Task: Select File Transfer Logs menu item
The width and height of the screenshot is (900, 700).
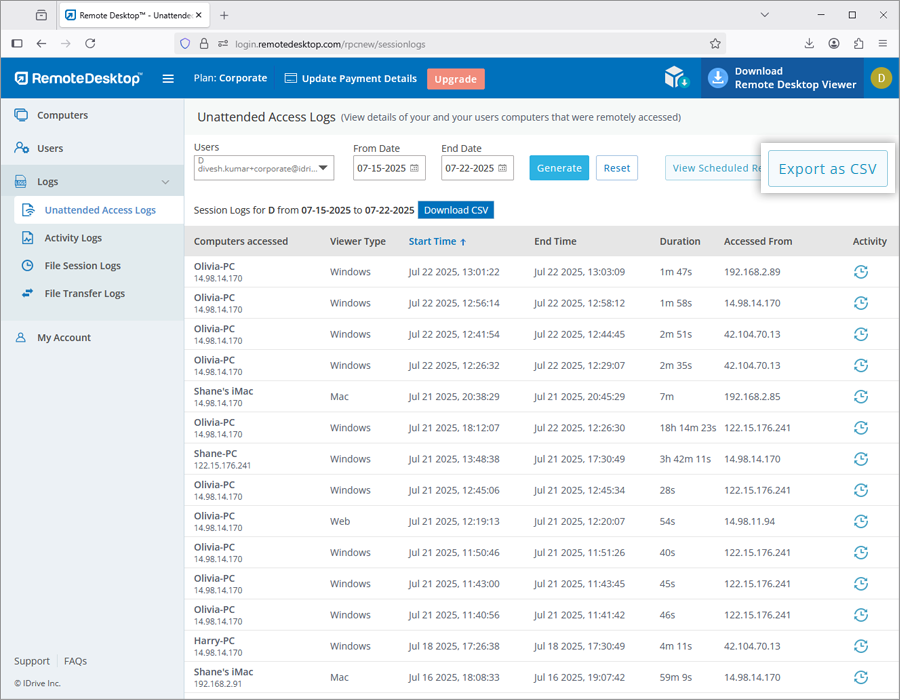Action: click(84, 294)
